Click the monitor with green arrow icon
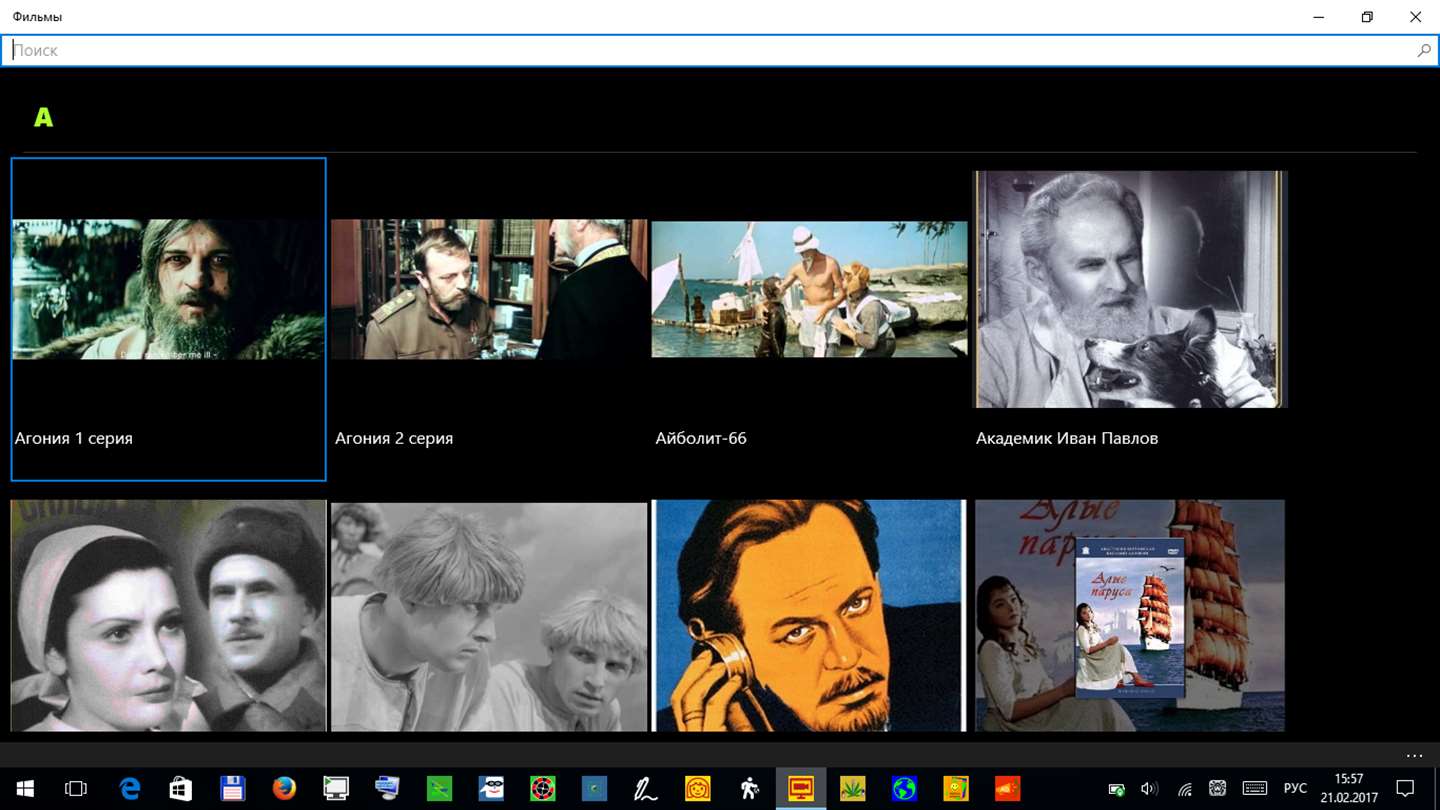 tap(336, 789)
